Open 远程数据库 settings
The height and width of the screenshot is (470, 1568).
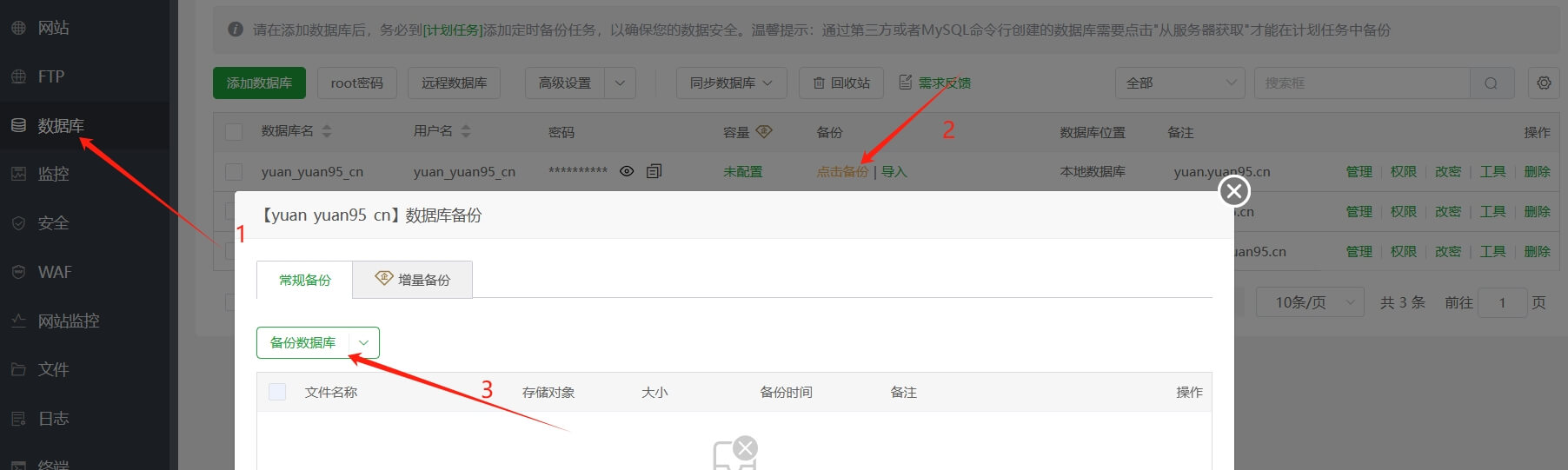click(454, 83)
